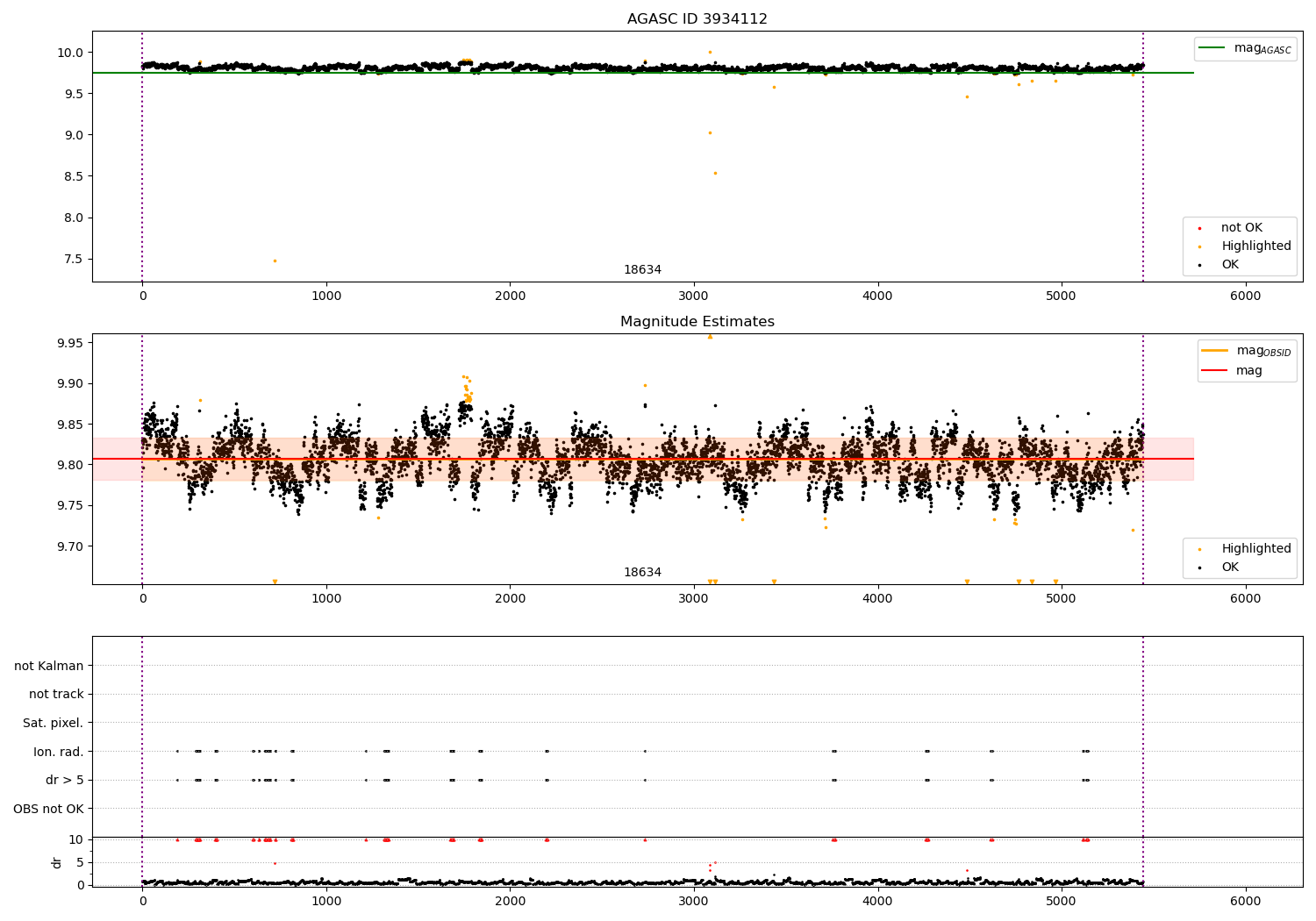Click the 'dr > 5' row label
Viewport: 1316px width, 921px height.
point(65,780)
